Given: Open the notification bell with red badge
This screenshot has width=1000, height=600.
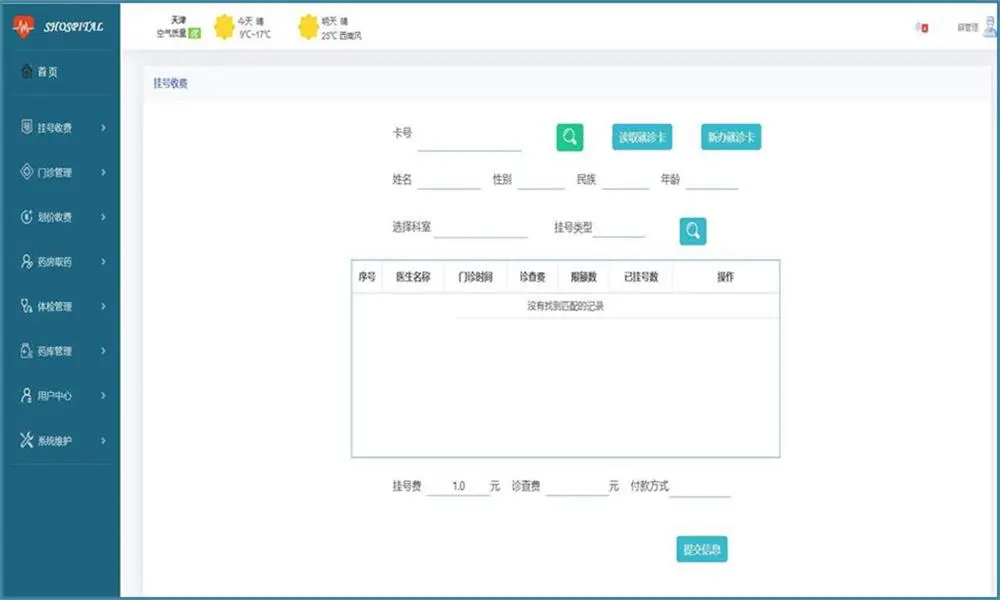Looking at the screenshot, I should 921,28.
